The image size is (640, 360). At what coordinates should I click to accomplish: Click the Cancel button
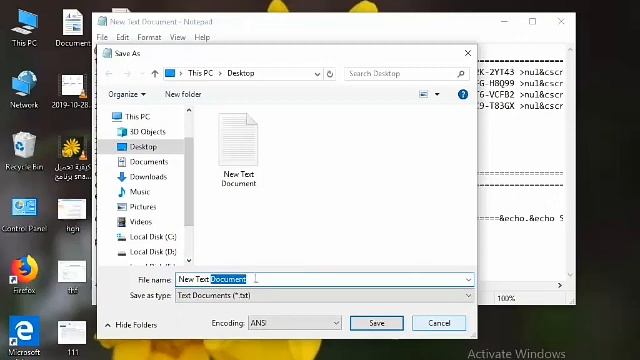[x=439, y=323]
